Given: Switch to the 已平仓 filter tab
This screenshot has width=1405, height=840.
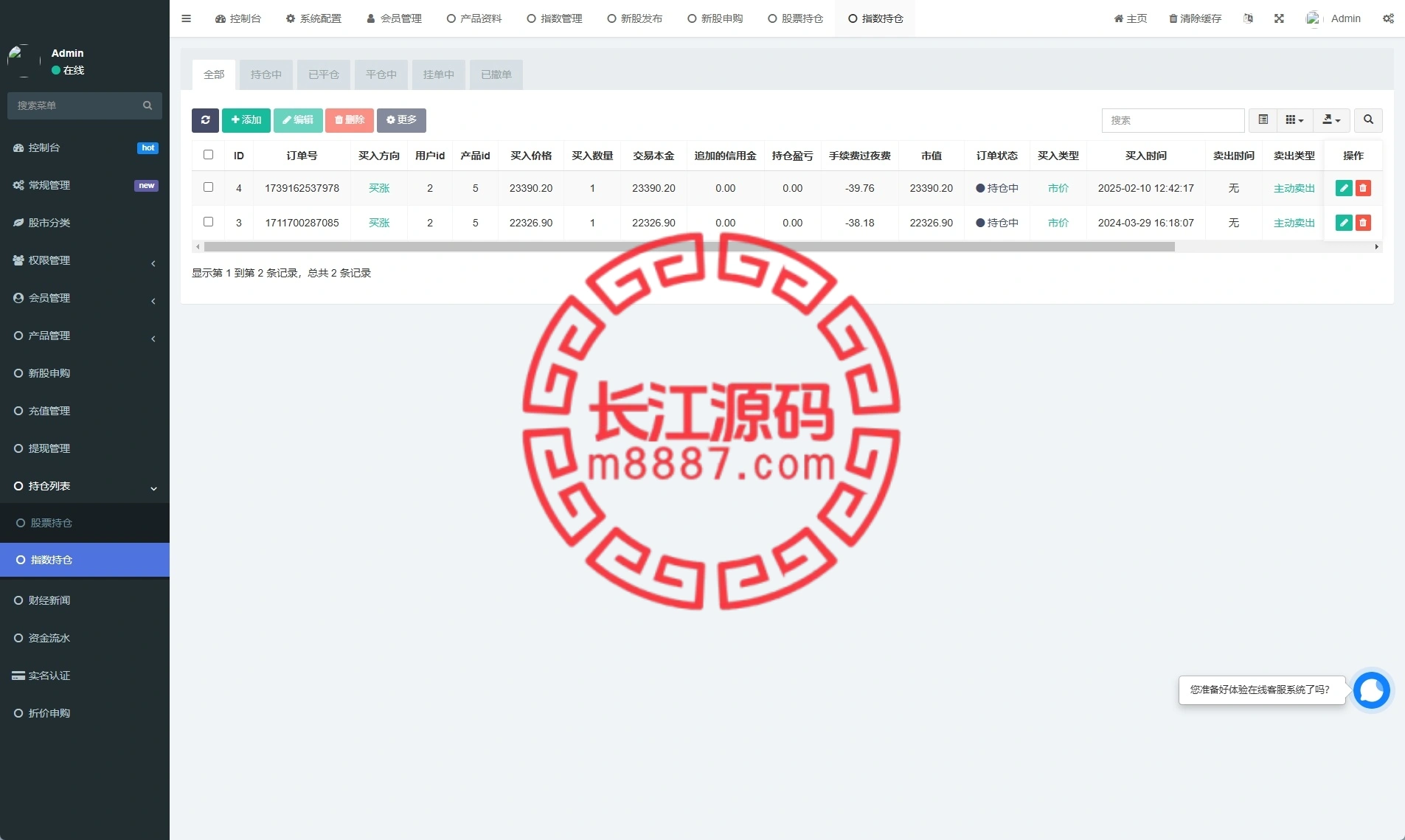Looking at the screenshot, I should pyautogui.click(x=323, y=74).
